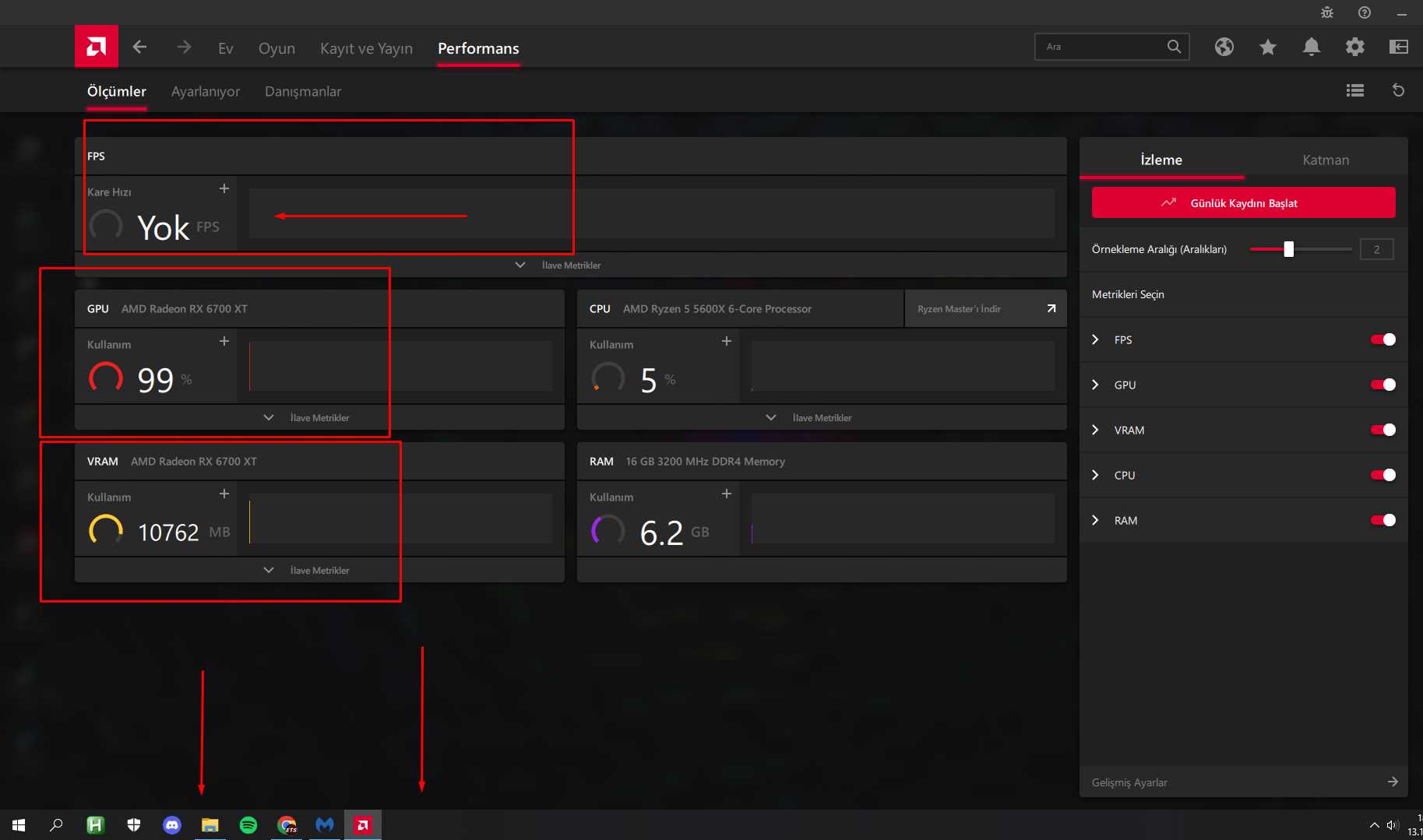This screenshot has height=840, width=1423.
Task: Click Günlük Kaydını Başlat button
Action: pyautogui.click(x=1244, y=202)
